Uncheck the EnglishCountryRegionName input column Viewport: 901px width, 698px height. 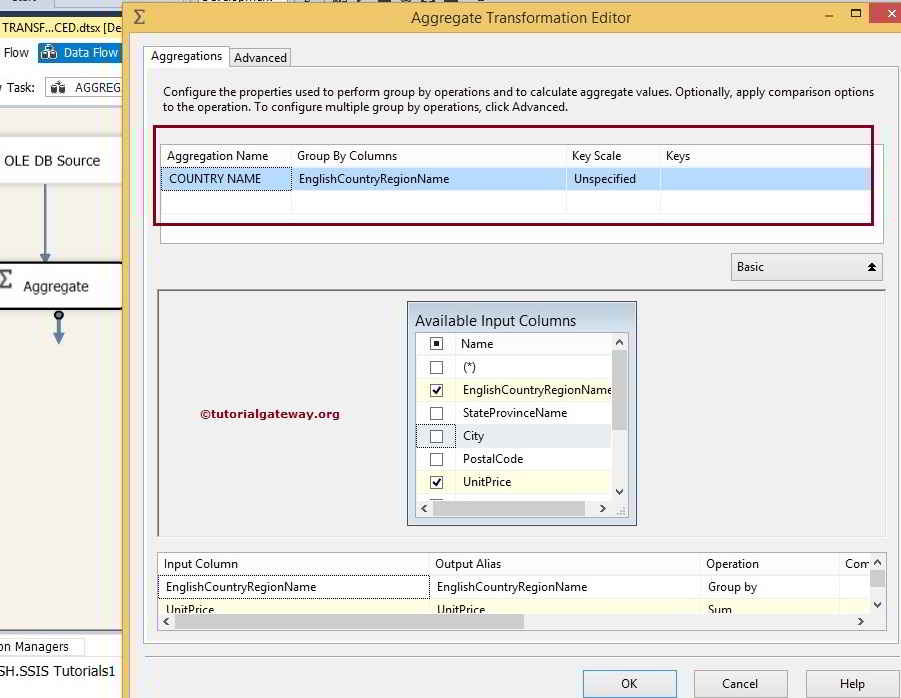[x=436, y=389]
